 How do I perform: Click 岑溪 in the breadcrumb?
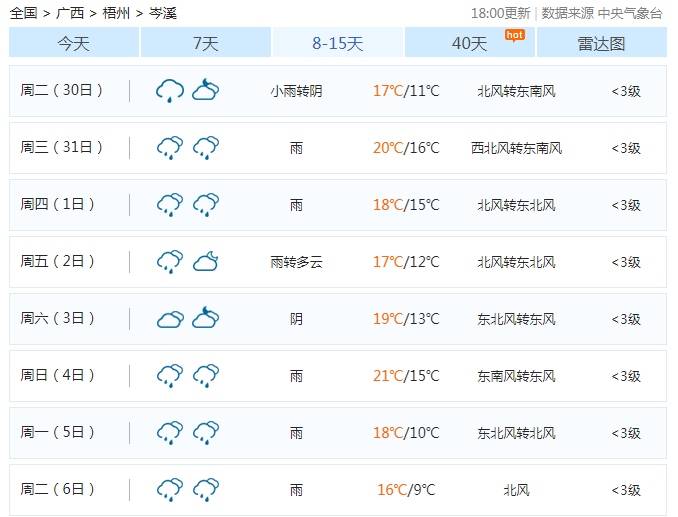(163, 13)
